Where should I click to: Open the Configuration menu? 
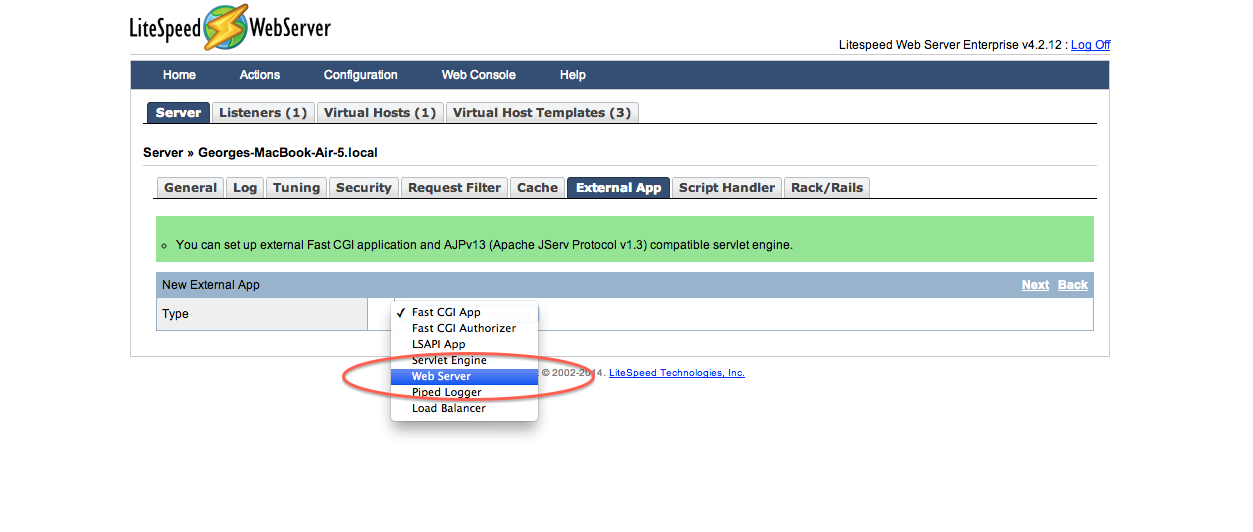[x=360, y=75]
